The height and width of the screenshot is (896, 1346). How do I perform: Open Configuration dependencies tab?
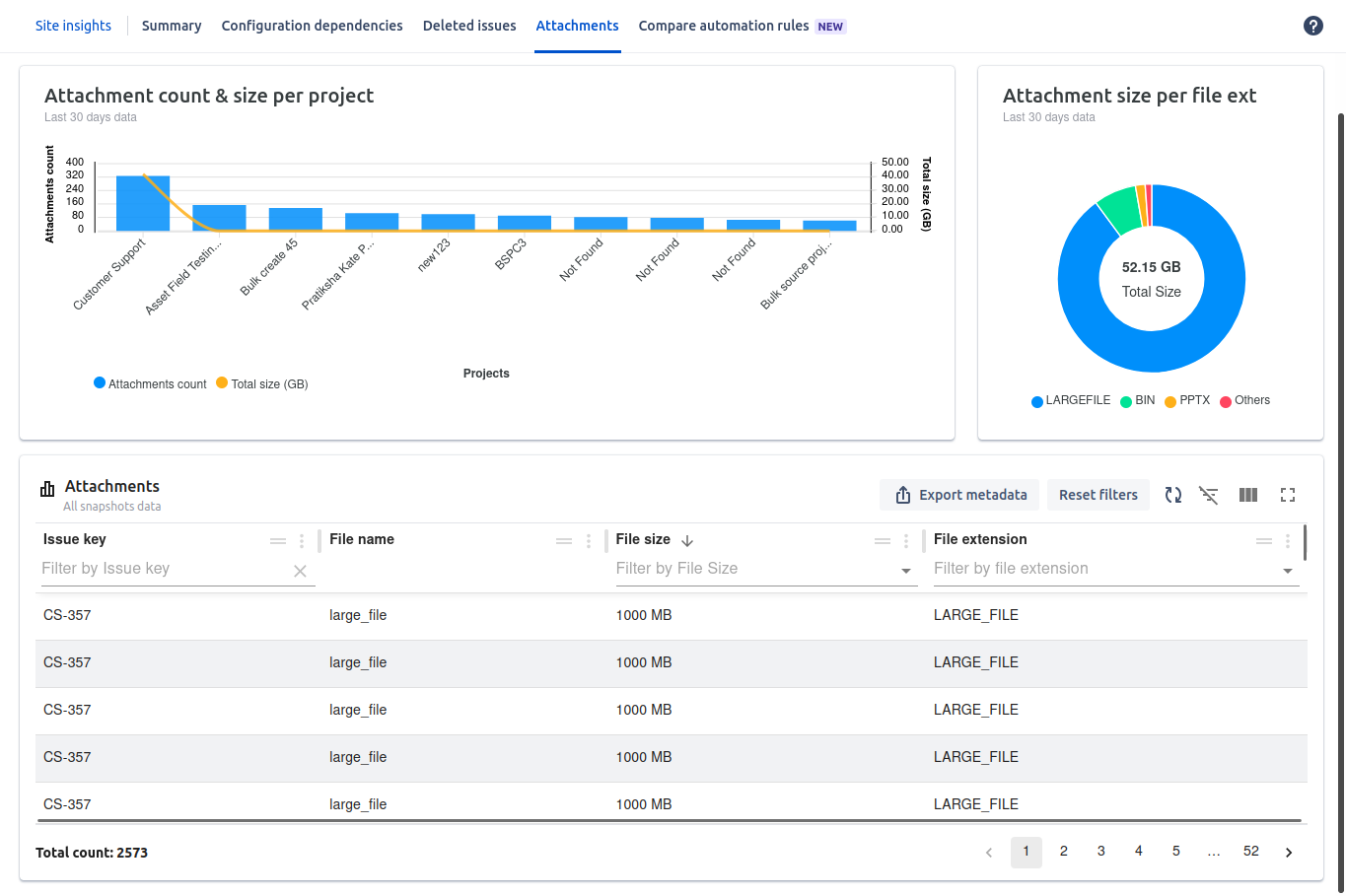pyautogui.click(x=312, y=26)
